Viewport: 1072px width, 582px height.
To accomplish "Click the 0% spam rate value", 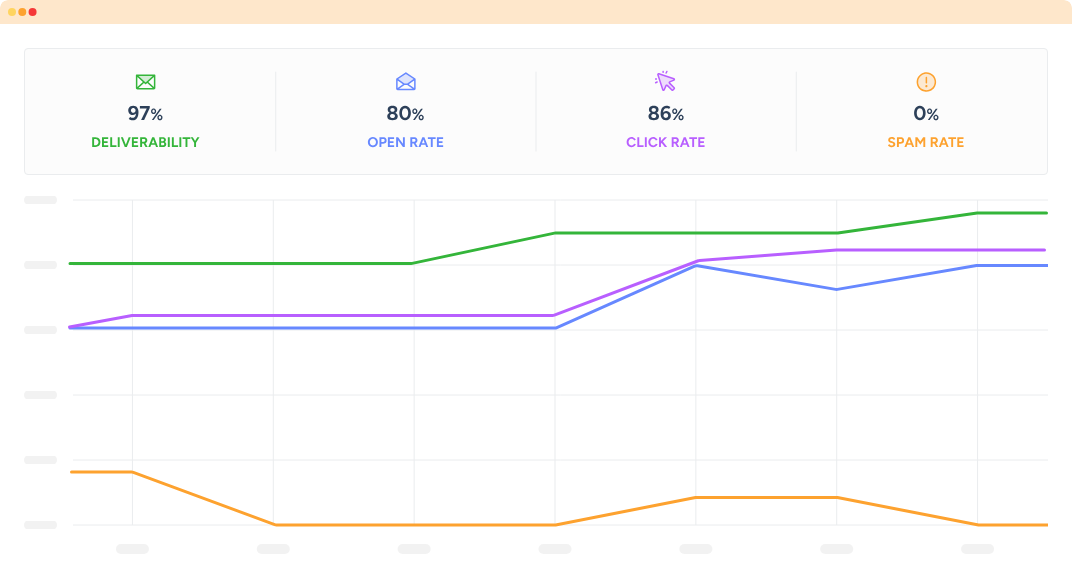I will click(926, 114).
